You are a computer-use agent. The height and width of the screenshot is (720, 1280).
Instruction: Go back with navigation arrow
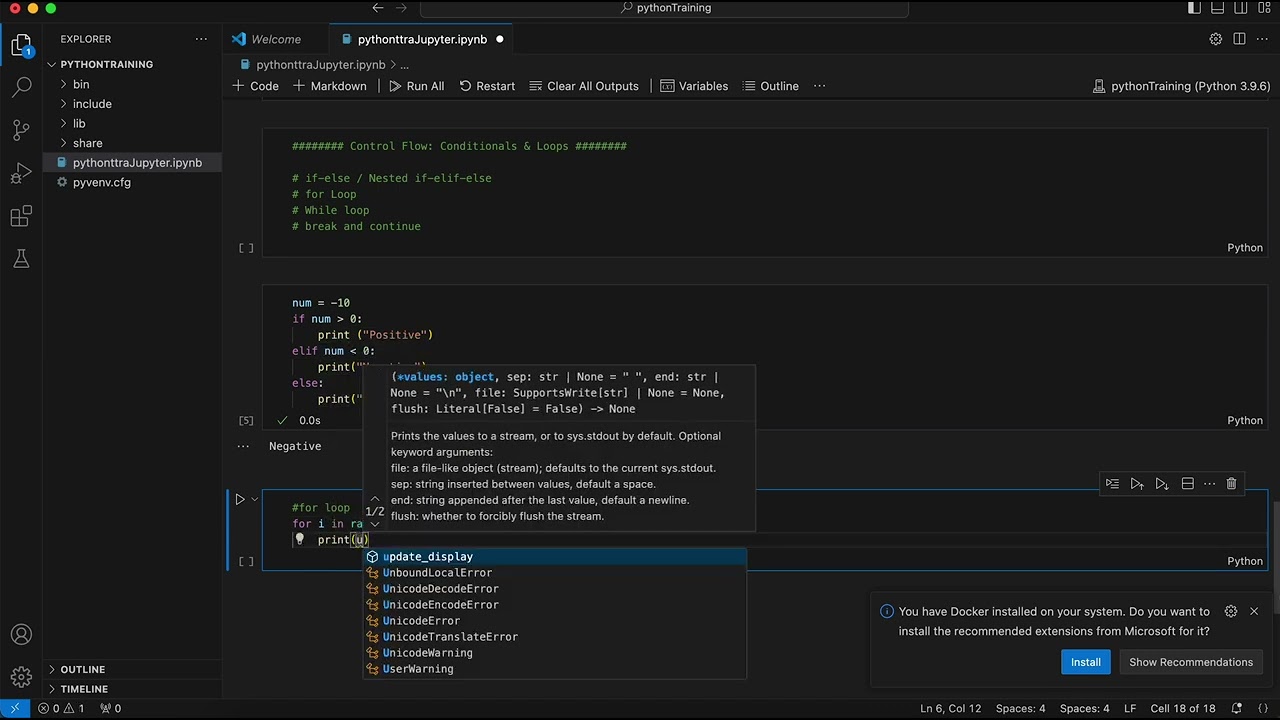click(378, 8)
